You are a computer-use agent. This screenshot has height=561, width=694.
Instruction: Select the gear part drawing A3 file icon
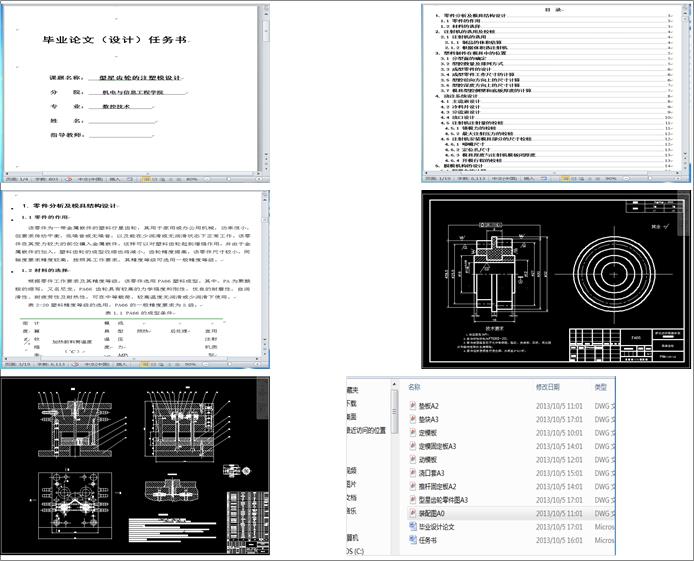(x=413, y=500)
